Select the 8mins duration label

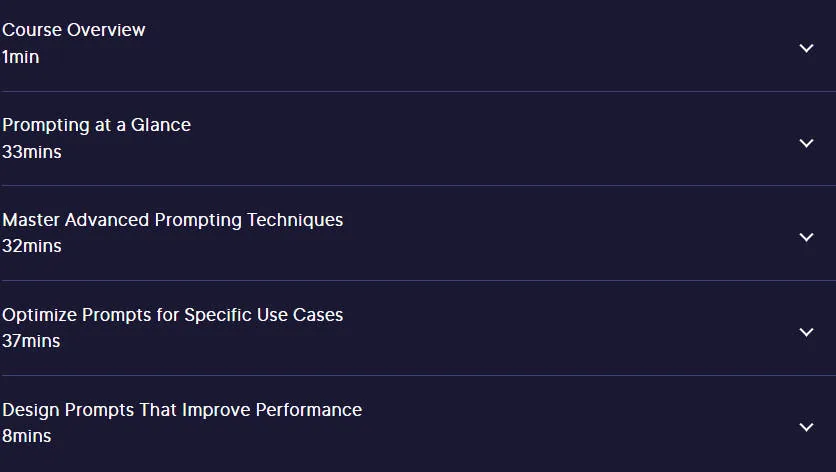tap(27, 436)
